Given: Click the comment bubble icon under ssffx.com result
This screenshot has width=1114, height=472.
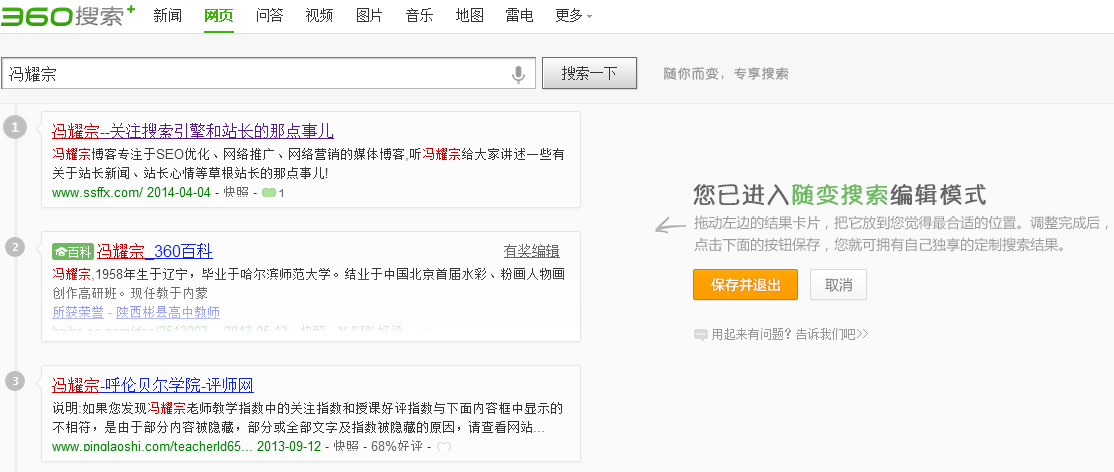Looking at the screenshot, I should (269, 193).
